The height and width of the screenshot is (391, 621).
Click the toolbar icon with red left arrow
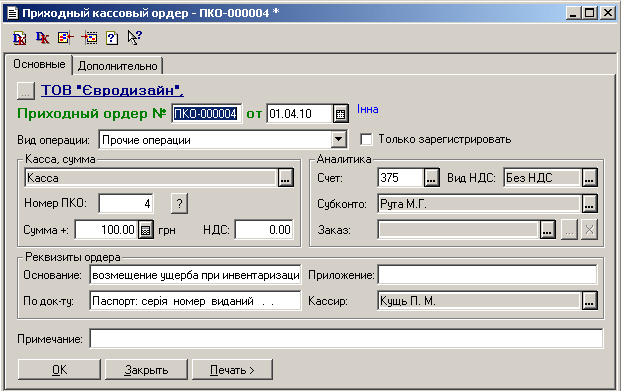pyautogui.click(x=66, y=38)
